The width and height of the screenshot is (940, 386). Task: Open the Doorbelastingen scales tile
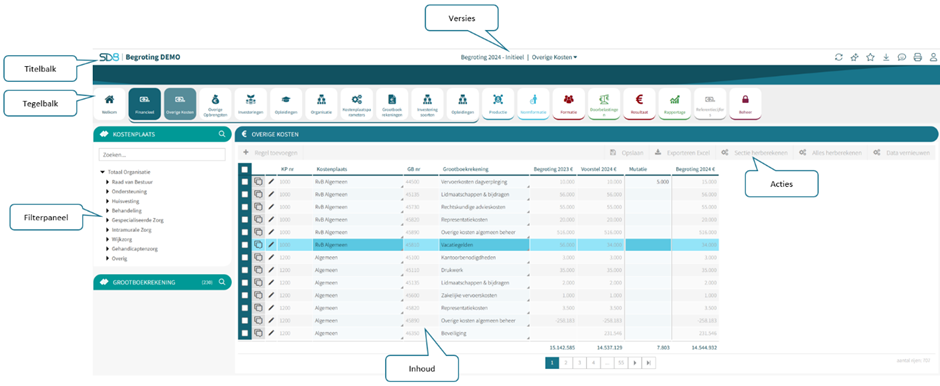pos(604,104)
